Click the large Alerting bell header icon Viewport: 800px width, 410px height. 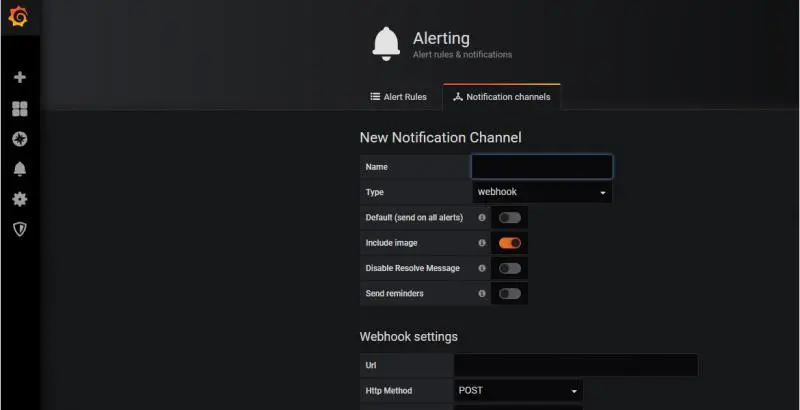tap(386, 44)
